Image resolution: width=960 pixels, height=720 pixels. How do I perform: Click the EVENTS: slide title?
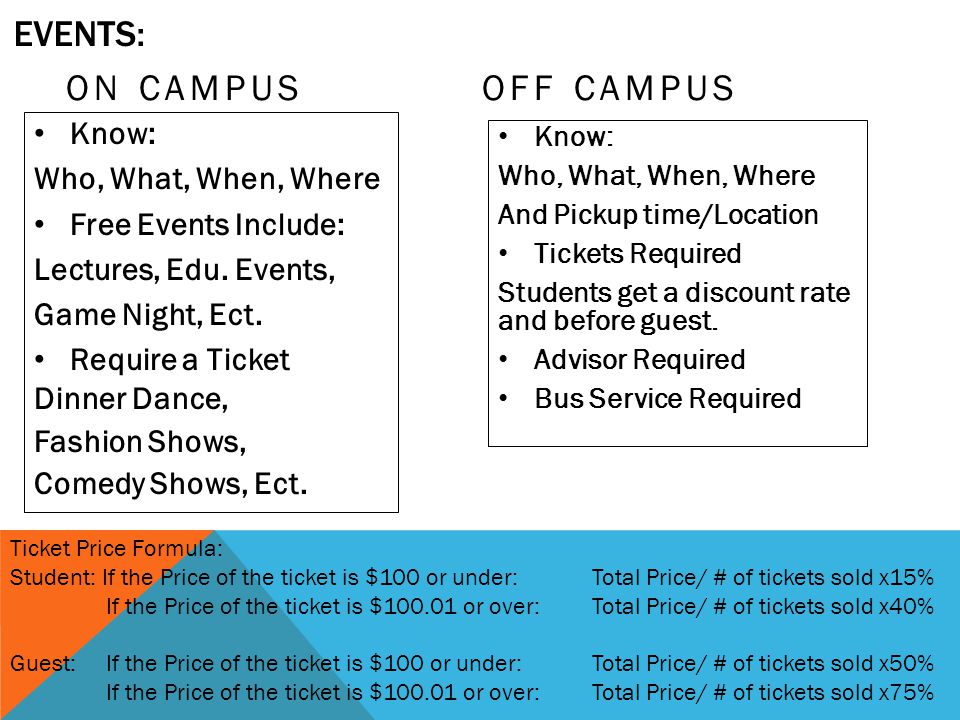pyautogui.click(x=79, y=34)
